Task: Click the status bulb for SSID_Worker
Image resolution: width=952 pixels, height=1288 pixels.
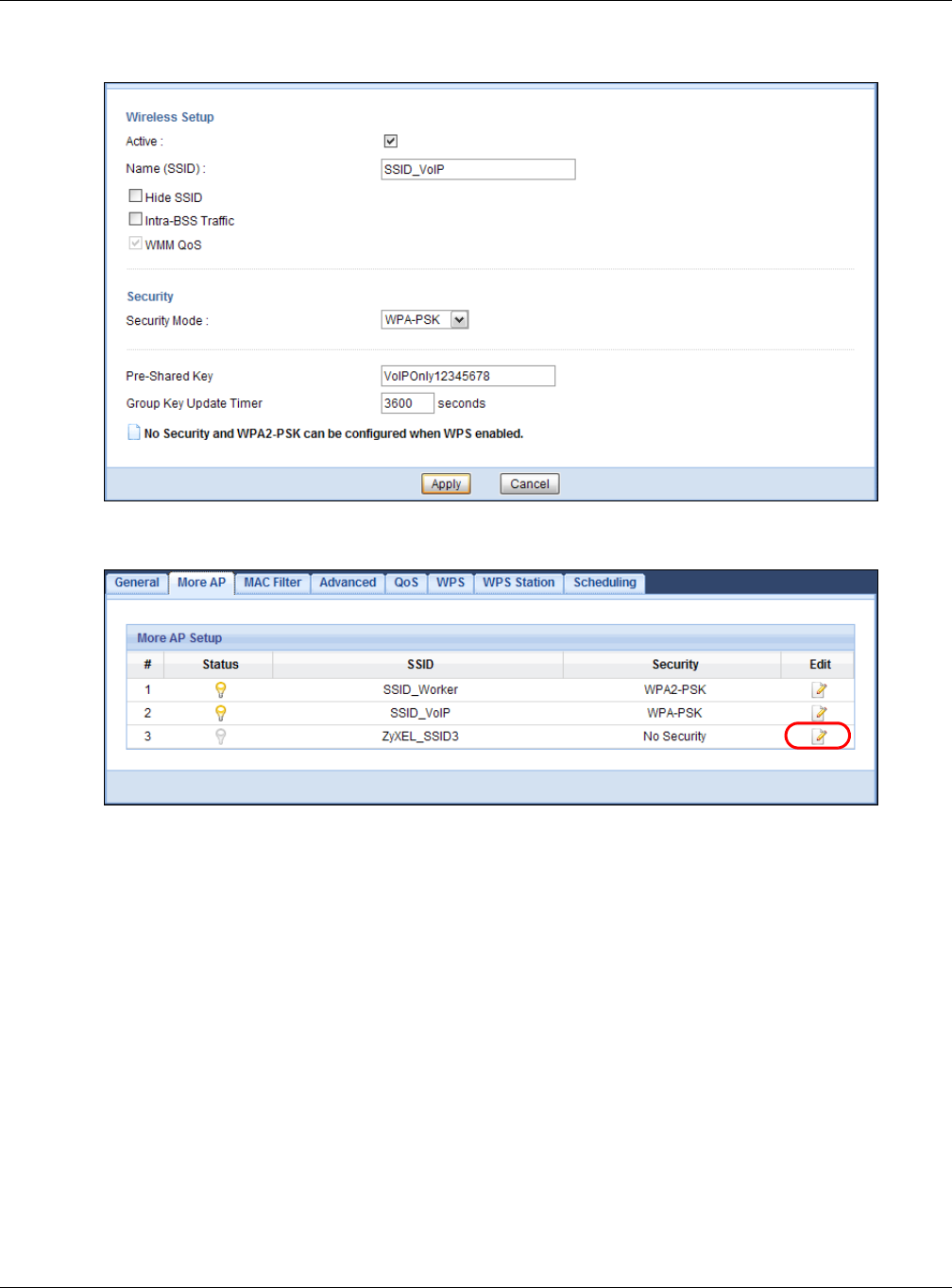Action: pos(221,690)
